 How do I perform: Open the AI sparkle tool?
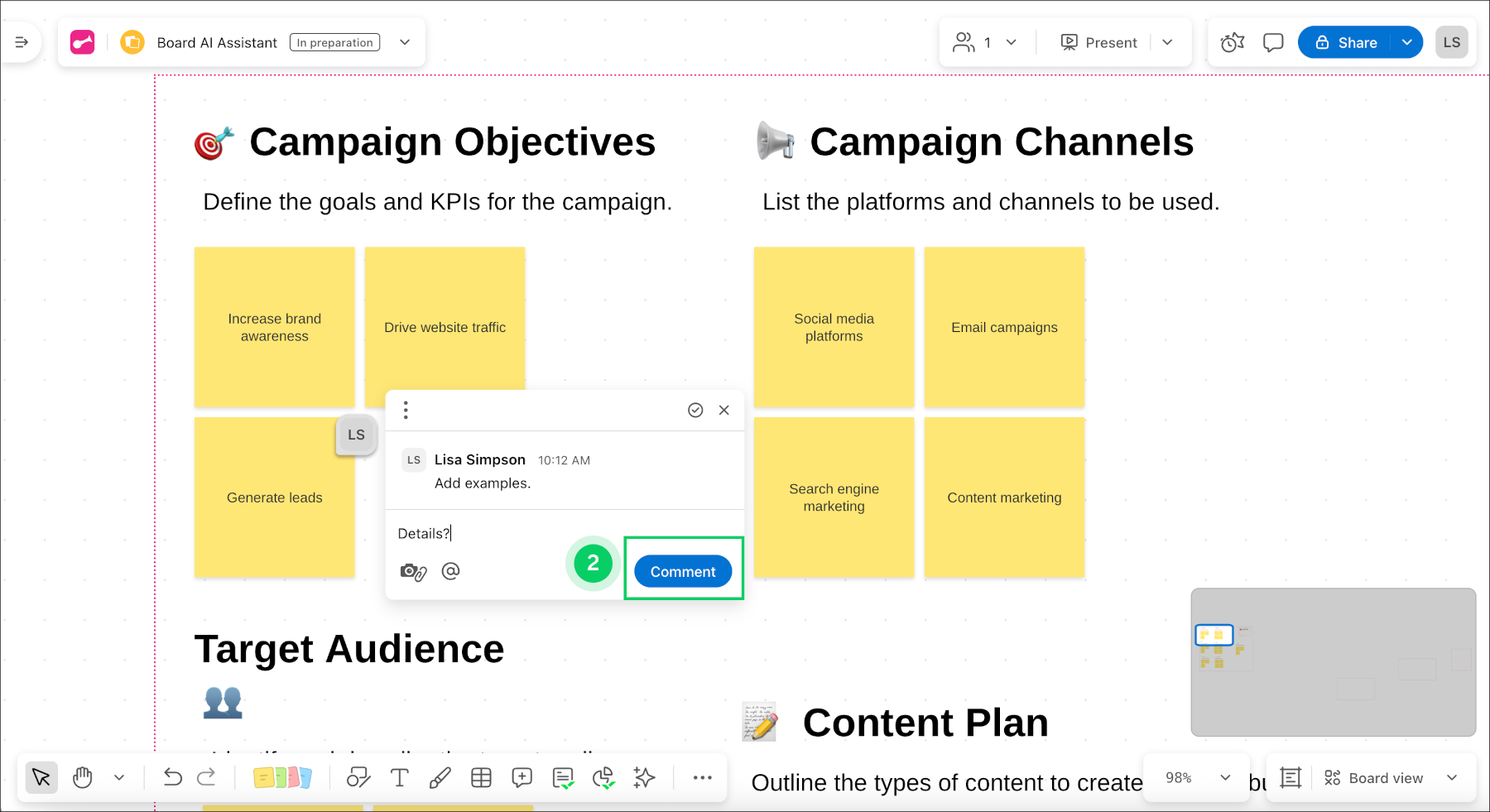click(644, 778)
